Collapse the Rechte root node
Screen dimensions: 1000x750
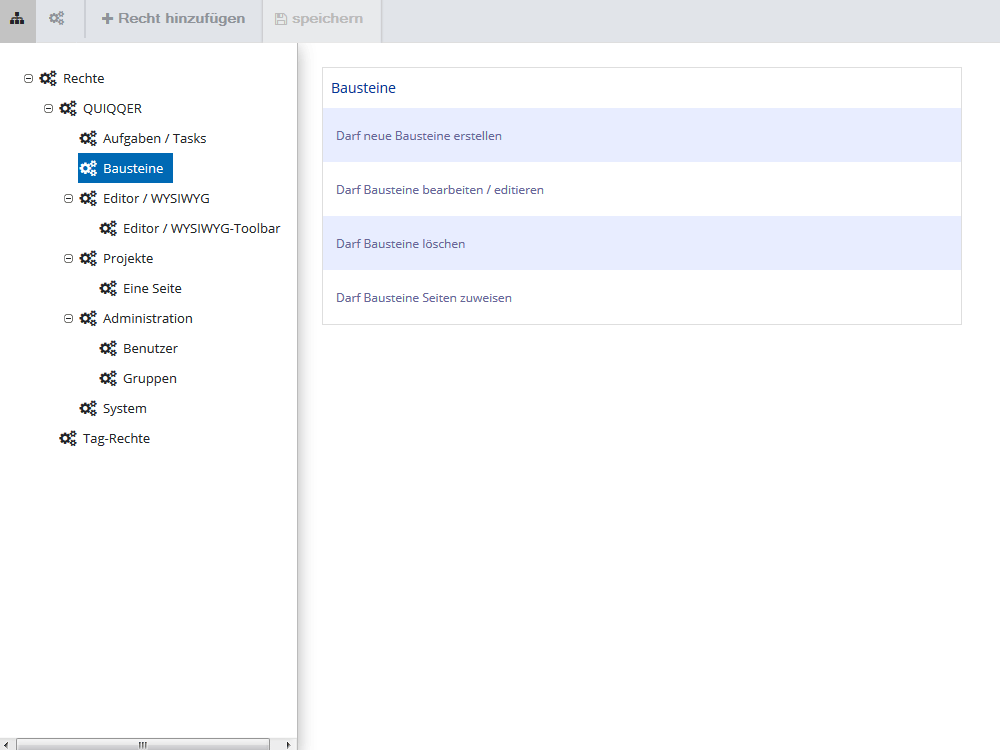click(28, 78)
